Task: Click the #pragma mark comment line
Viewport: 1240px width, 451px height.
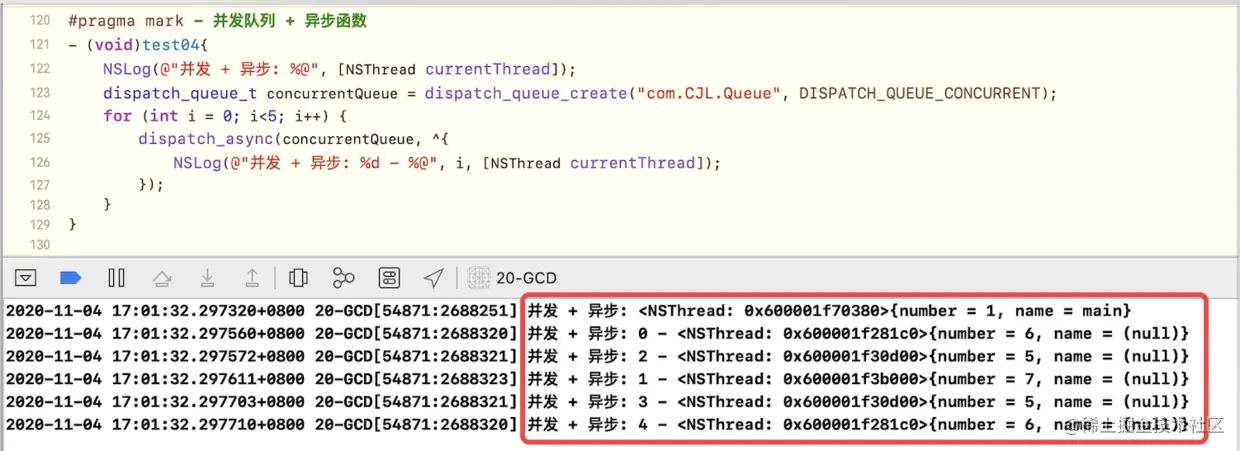Action: 217,21
